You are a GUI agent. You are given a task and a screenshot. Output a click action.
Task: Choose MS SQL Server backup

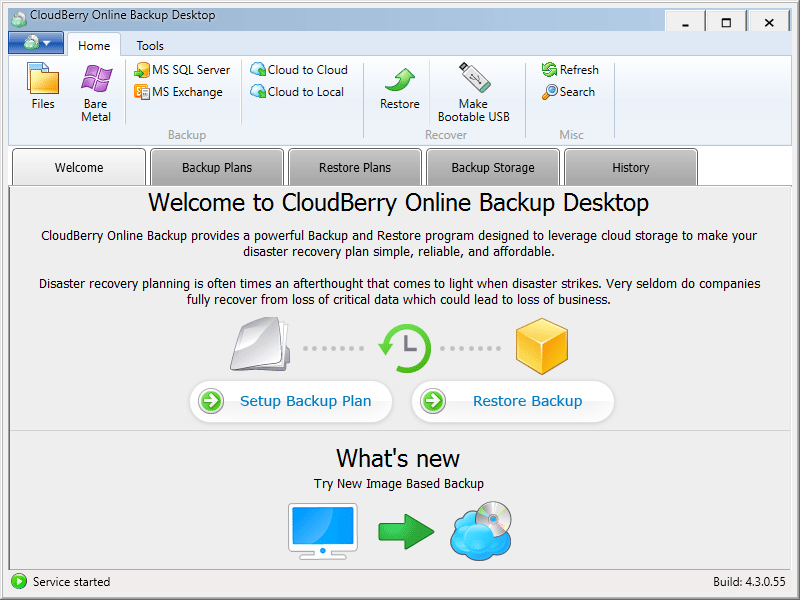[x=182, y=70]
